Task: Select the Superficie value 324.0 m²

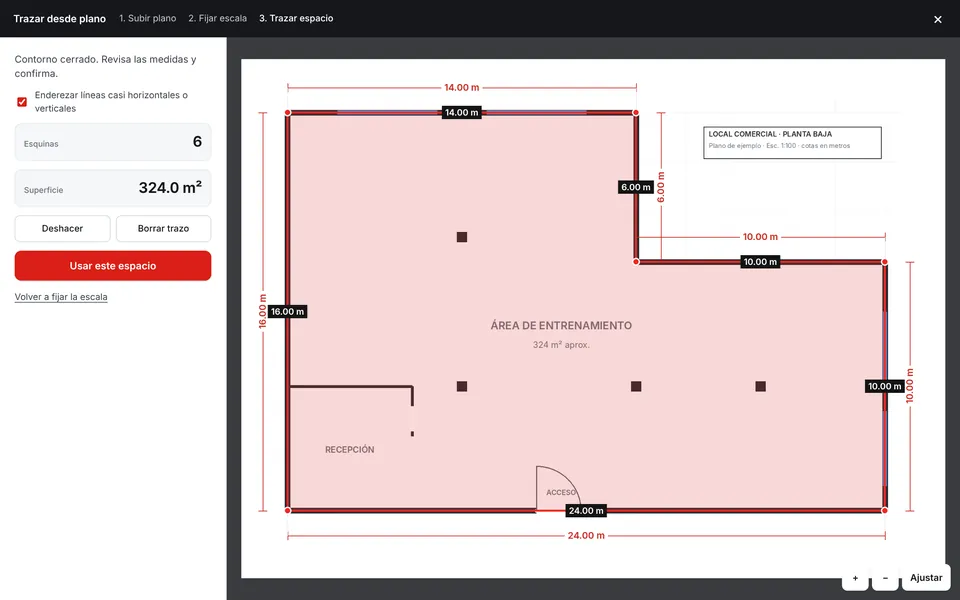Action: click(170, 188)
